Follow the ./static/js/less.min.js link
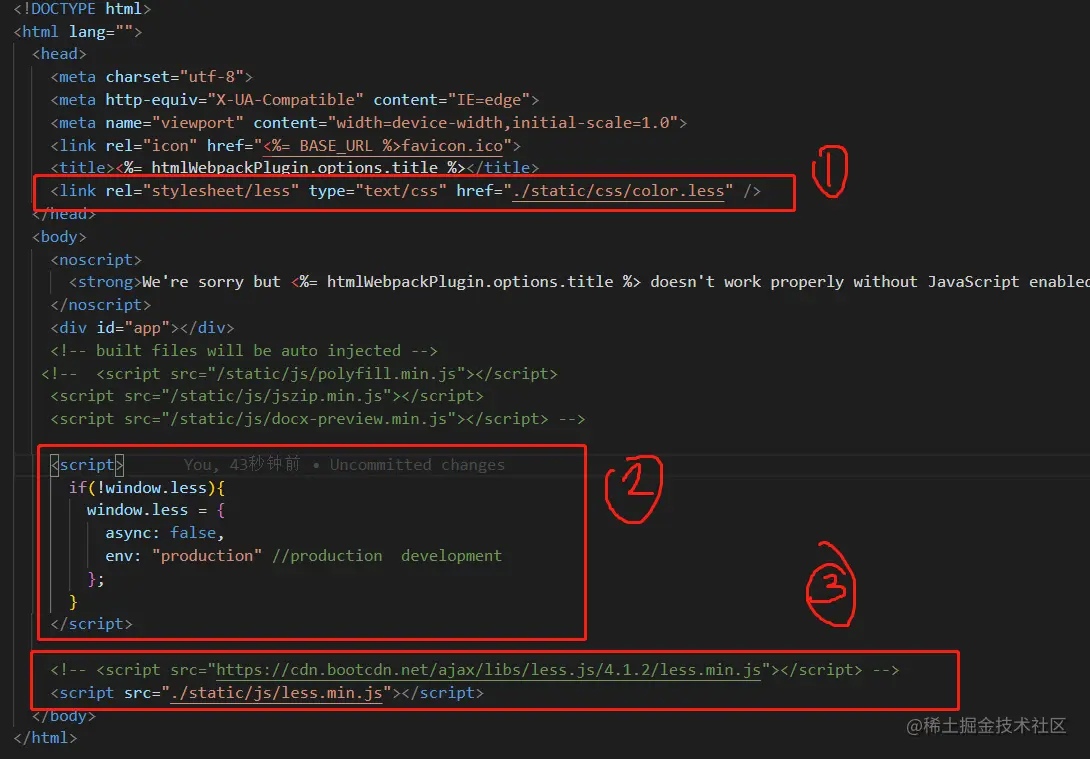 (276, 693)
